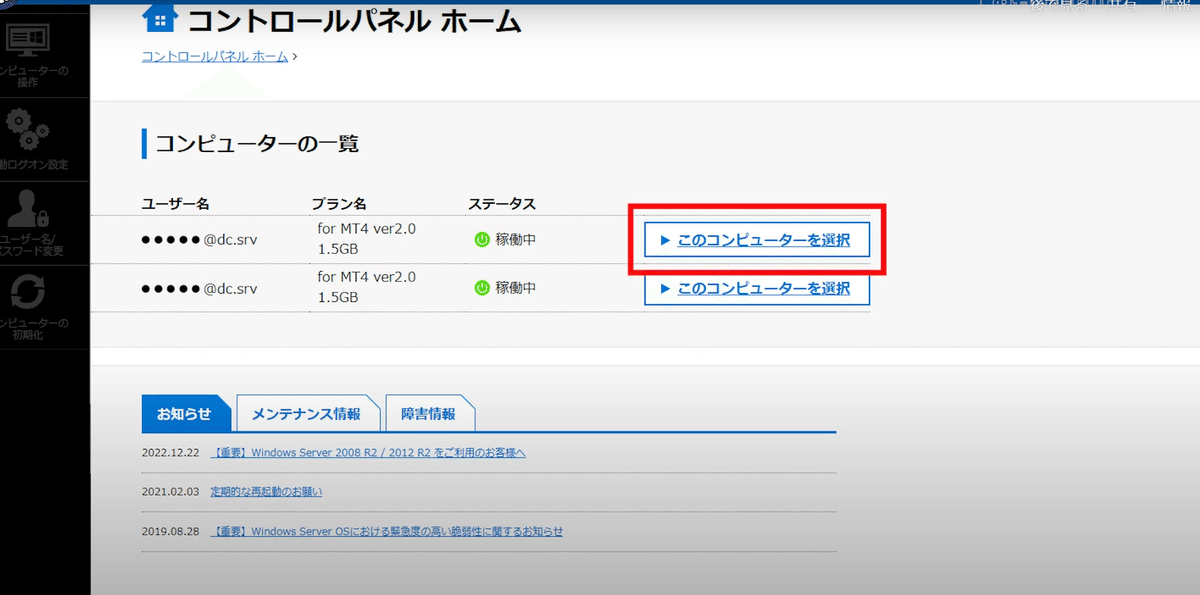The image size is (1200, 595).
Task: Click the green status icon in second row
Action: tap(482, 288)
